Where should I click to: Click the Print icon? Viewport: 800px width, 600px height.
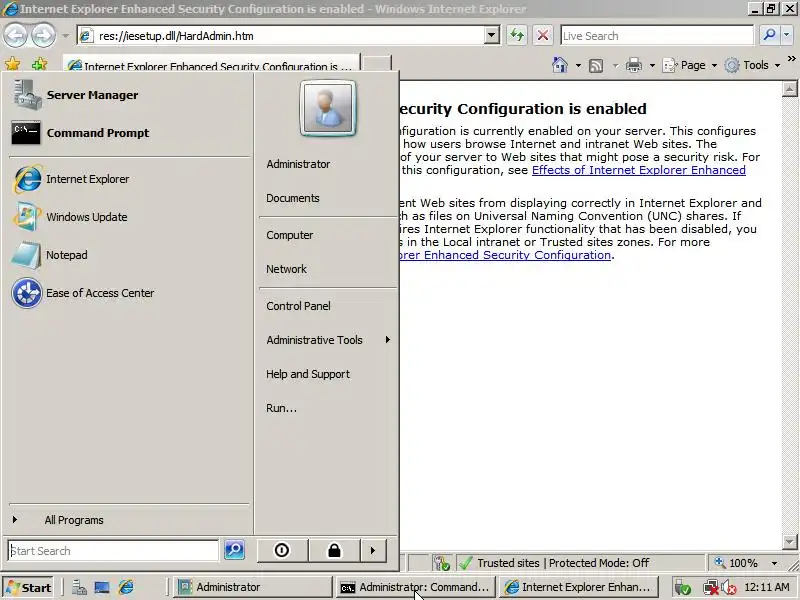pyautogui.click(x=634, y=65)
